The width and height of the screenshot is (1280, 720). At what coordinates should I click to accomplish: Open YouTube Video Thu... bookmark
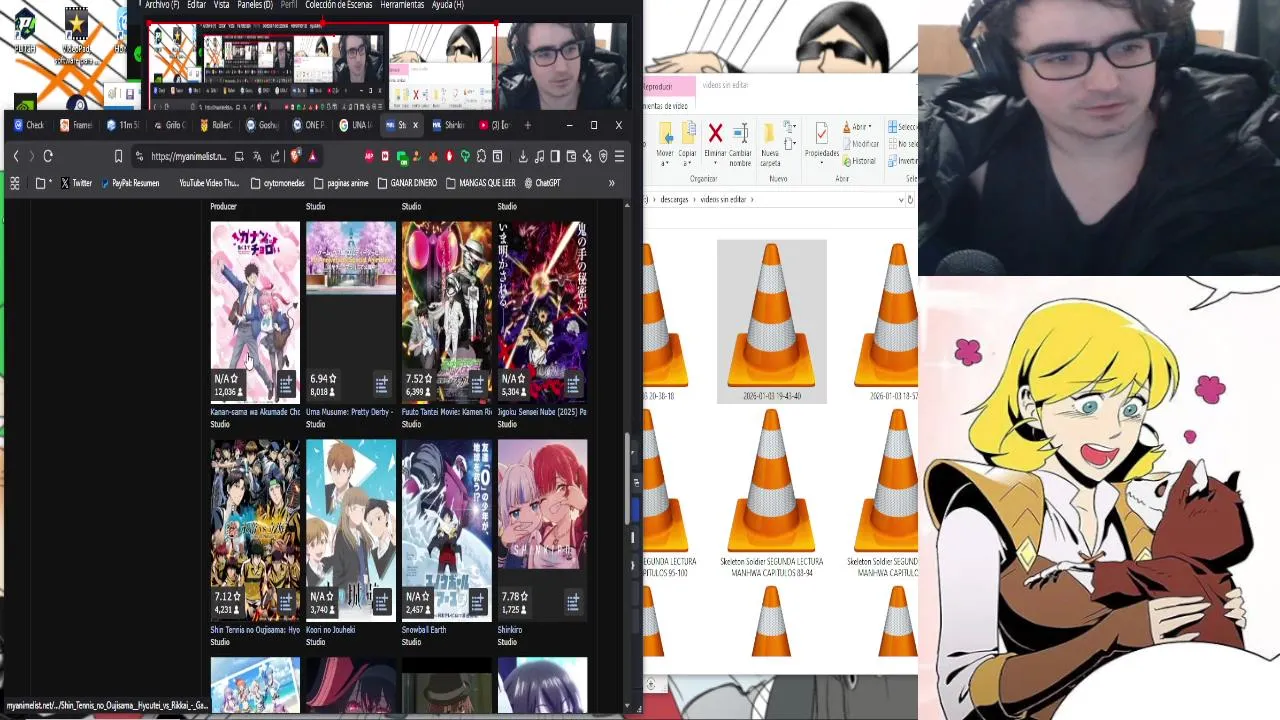tap(209, 183)
